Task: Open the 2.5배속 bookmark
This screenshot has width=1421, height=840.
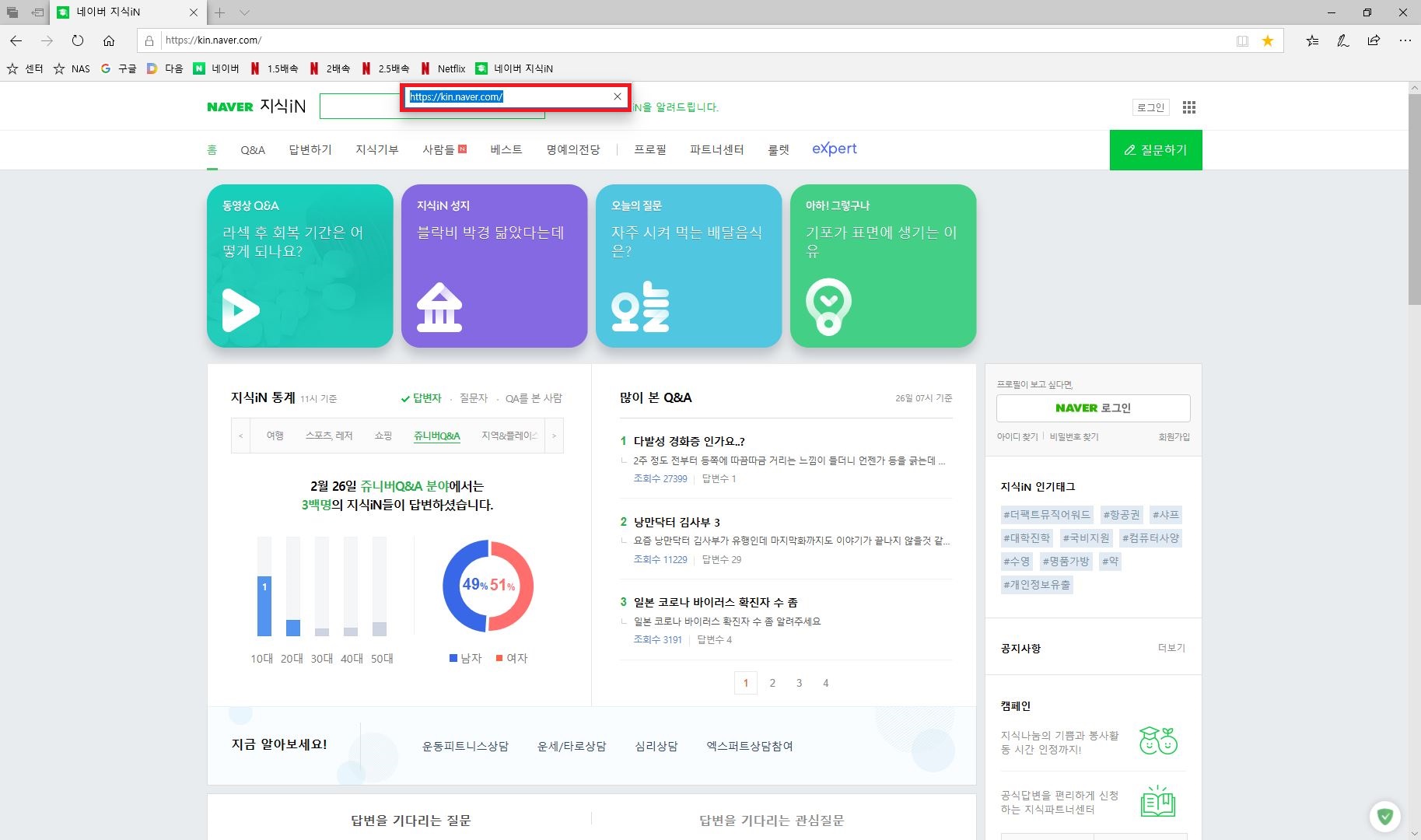Action: tap(385, 68)
